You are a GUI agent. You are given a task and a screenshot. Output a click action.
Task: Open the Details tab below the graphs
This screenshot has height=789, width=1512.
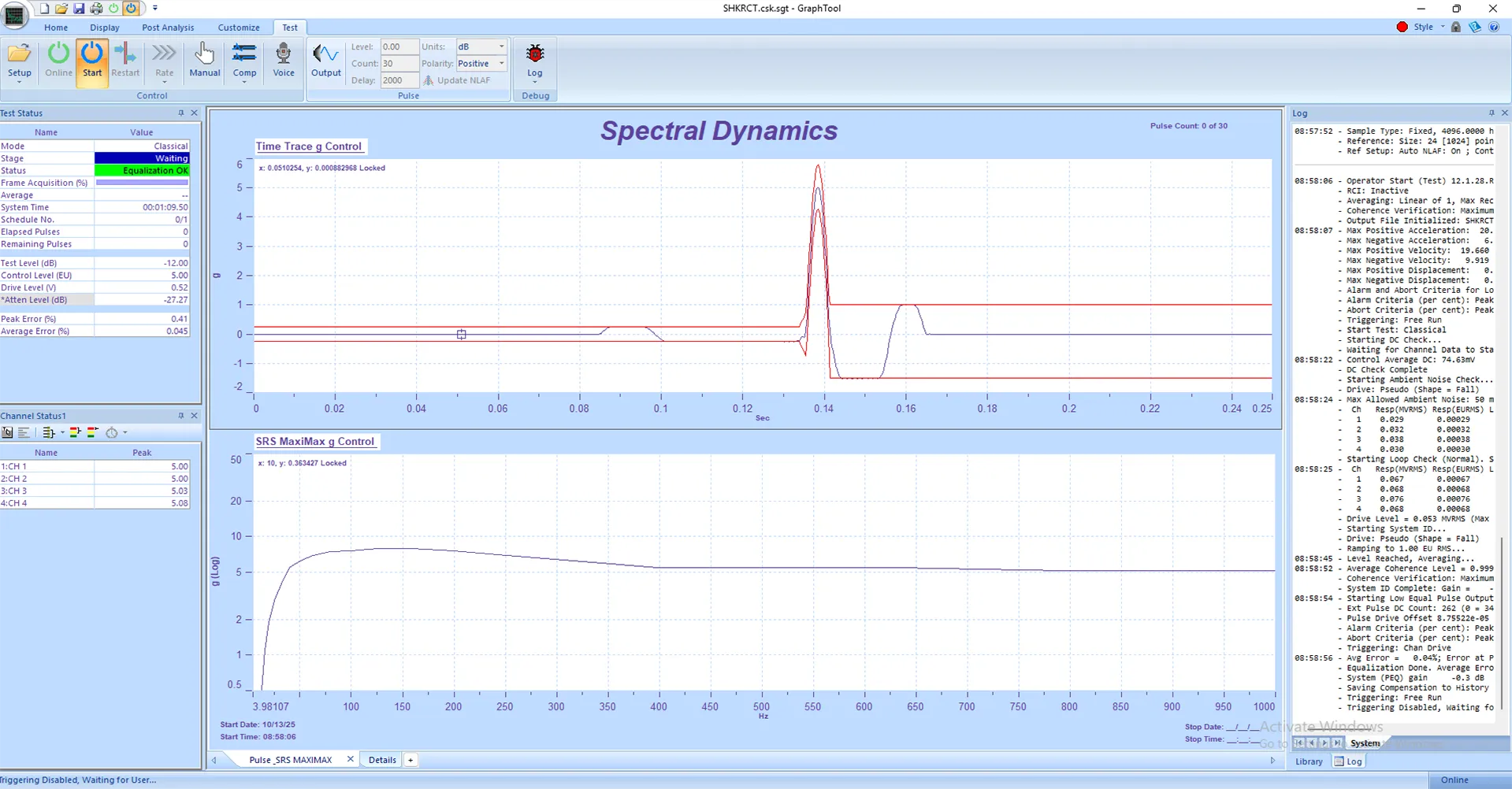[x=382, y=760]
